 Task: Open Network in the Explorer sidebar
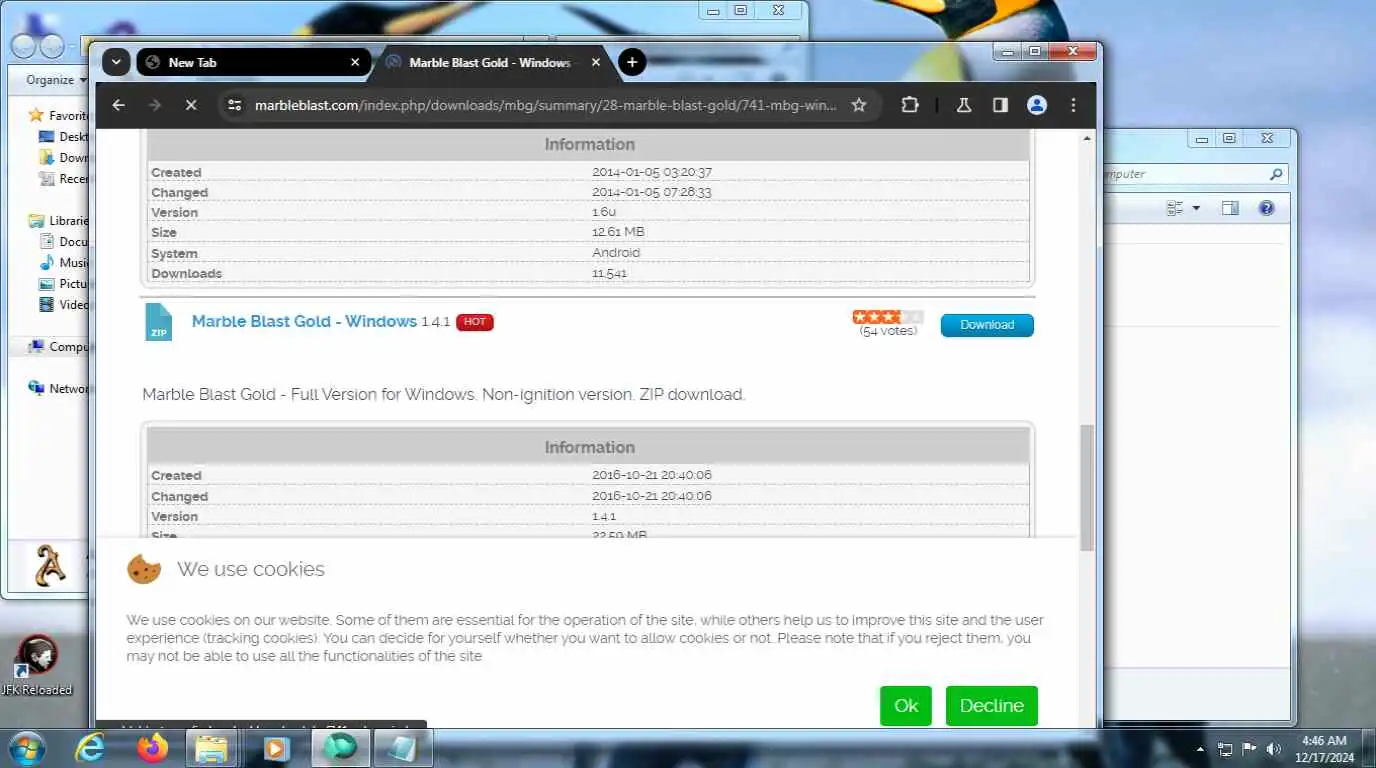coord(60,389)
